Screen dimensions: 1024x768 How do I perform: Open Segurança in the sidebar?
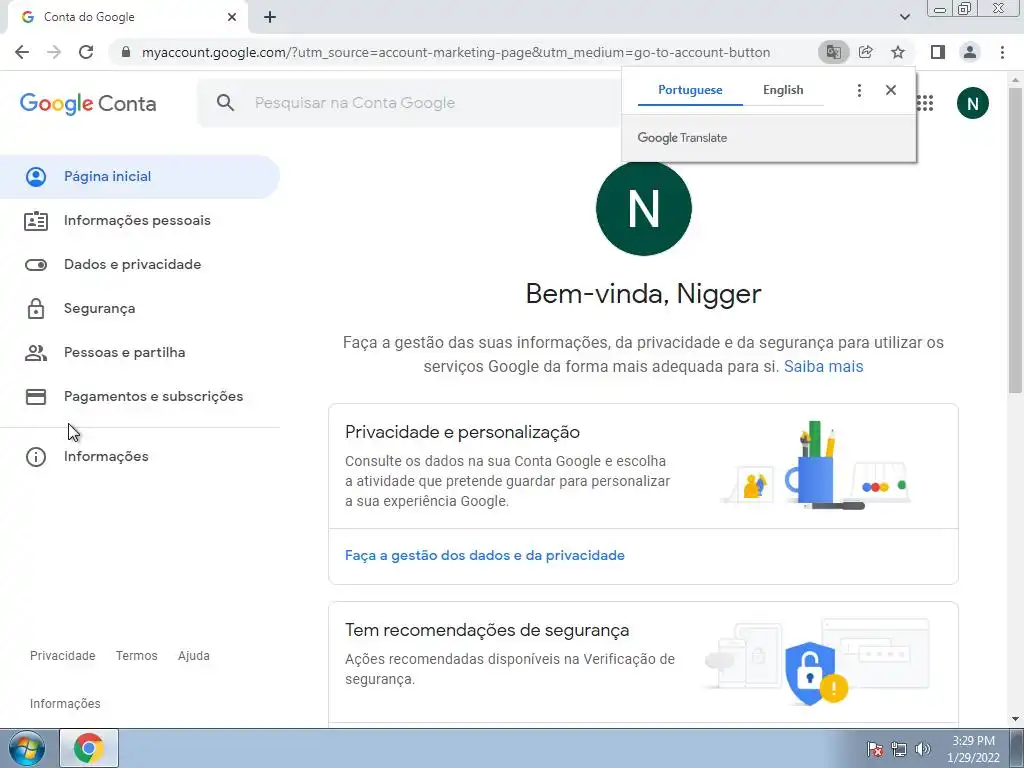pos(140,308)
